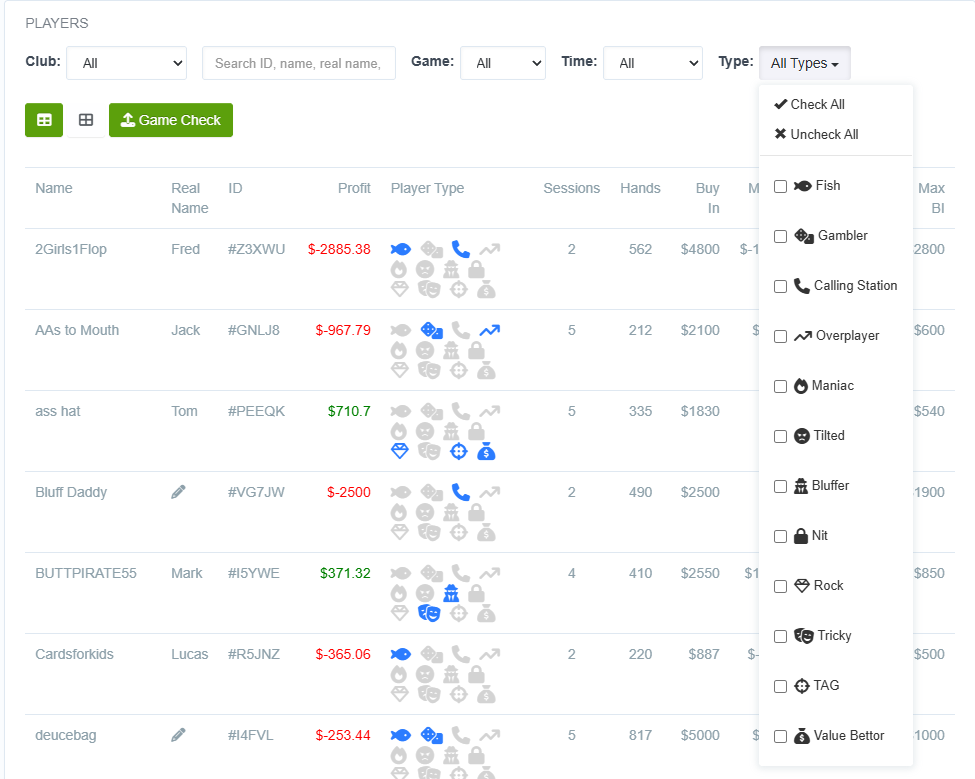This screenshot has height=779, width=975.
Task: Open player AAs to Mouth
Action: pyautogui.click(x=77, y=330)
